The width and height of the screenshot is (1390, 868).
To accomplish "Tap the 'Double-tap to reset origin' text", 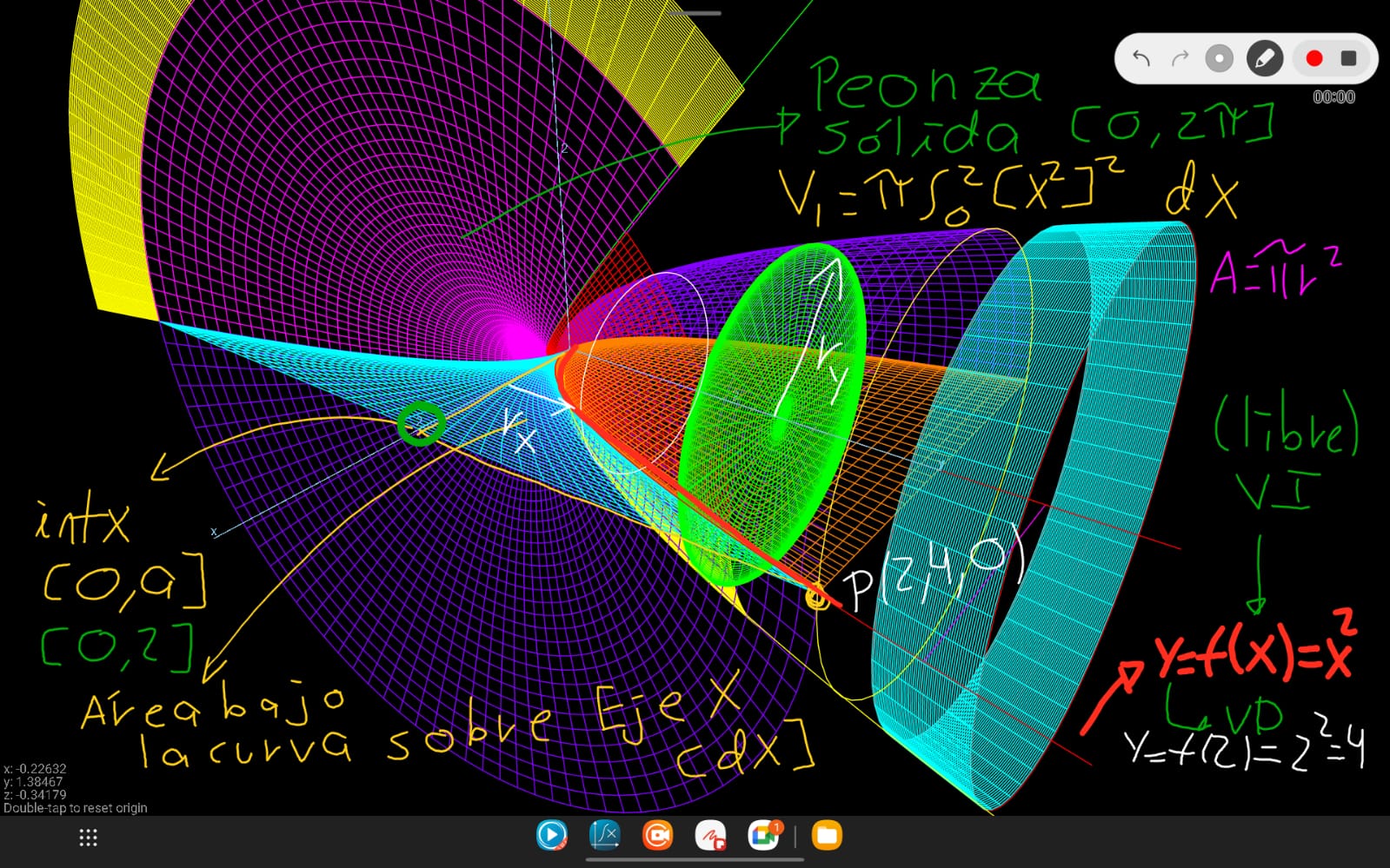I will [x=76, y=808].
